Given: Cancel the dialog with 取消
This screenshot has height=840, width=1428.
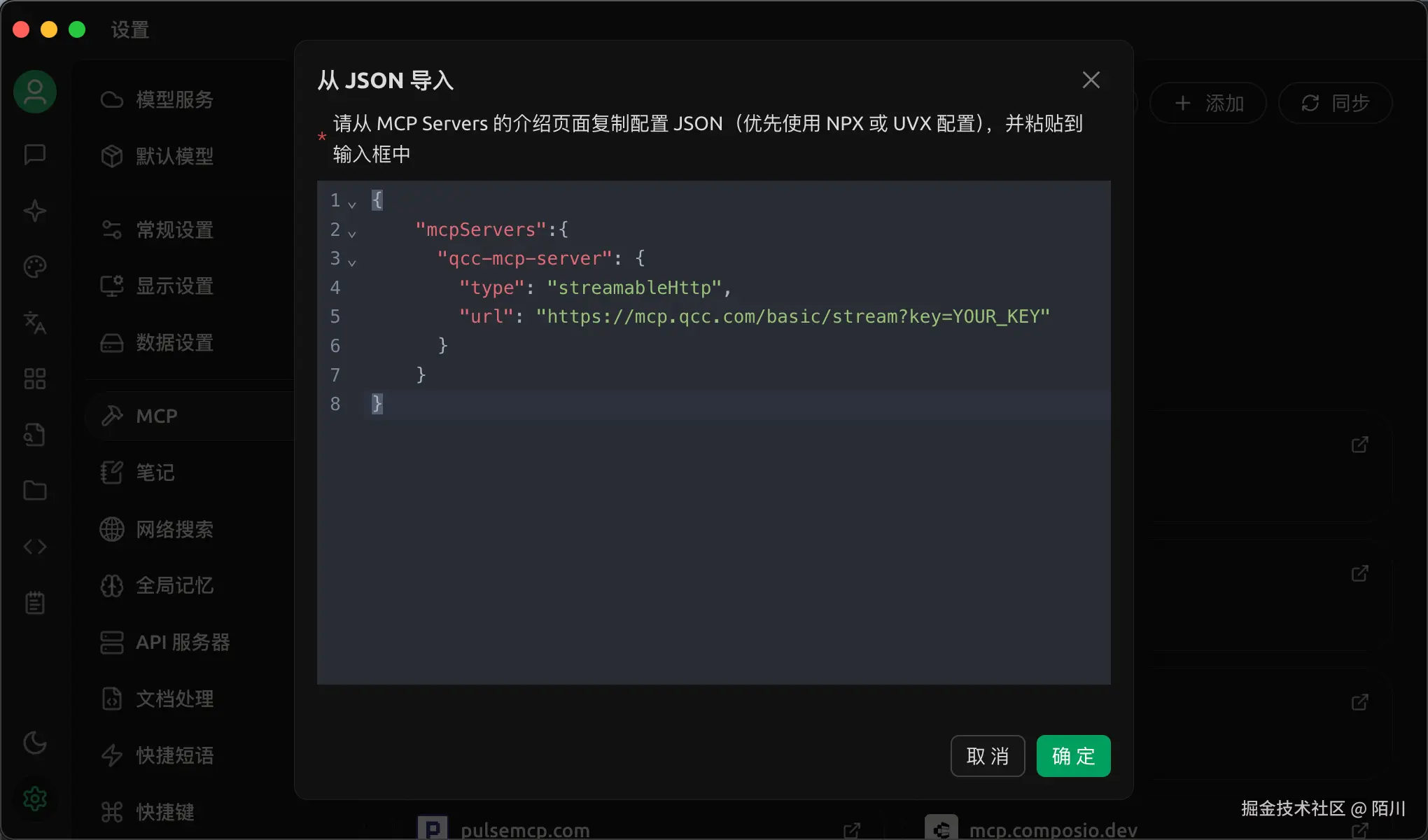Looking at the screenshot, I should pos(987,756).
